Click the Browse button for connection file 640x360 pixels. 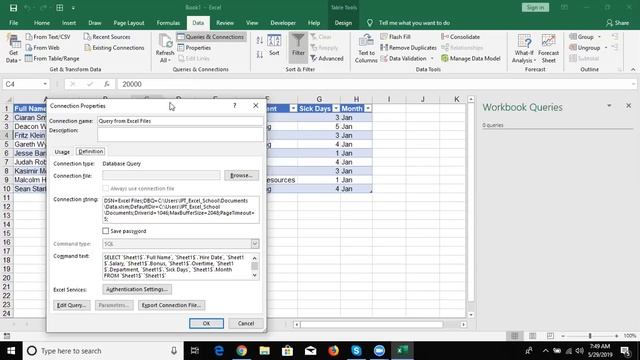click(x=241, y=175)
